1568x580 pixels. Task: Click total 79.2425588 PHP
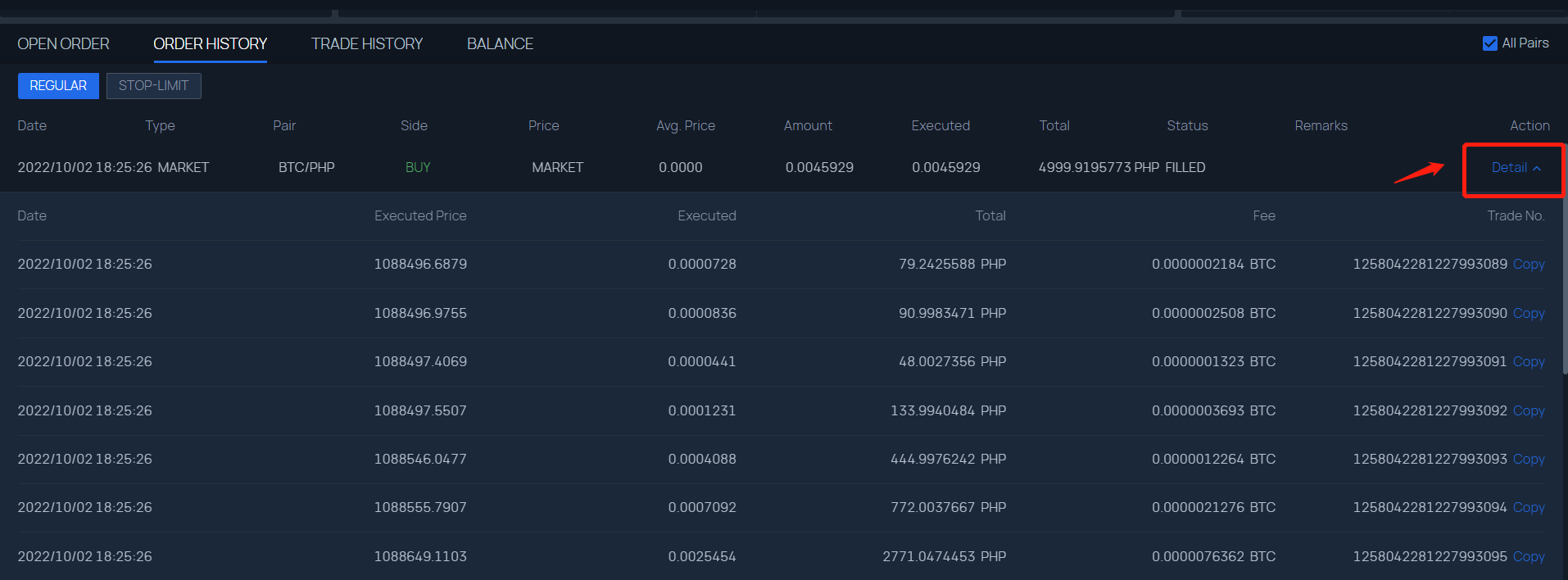[952, 264]
